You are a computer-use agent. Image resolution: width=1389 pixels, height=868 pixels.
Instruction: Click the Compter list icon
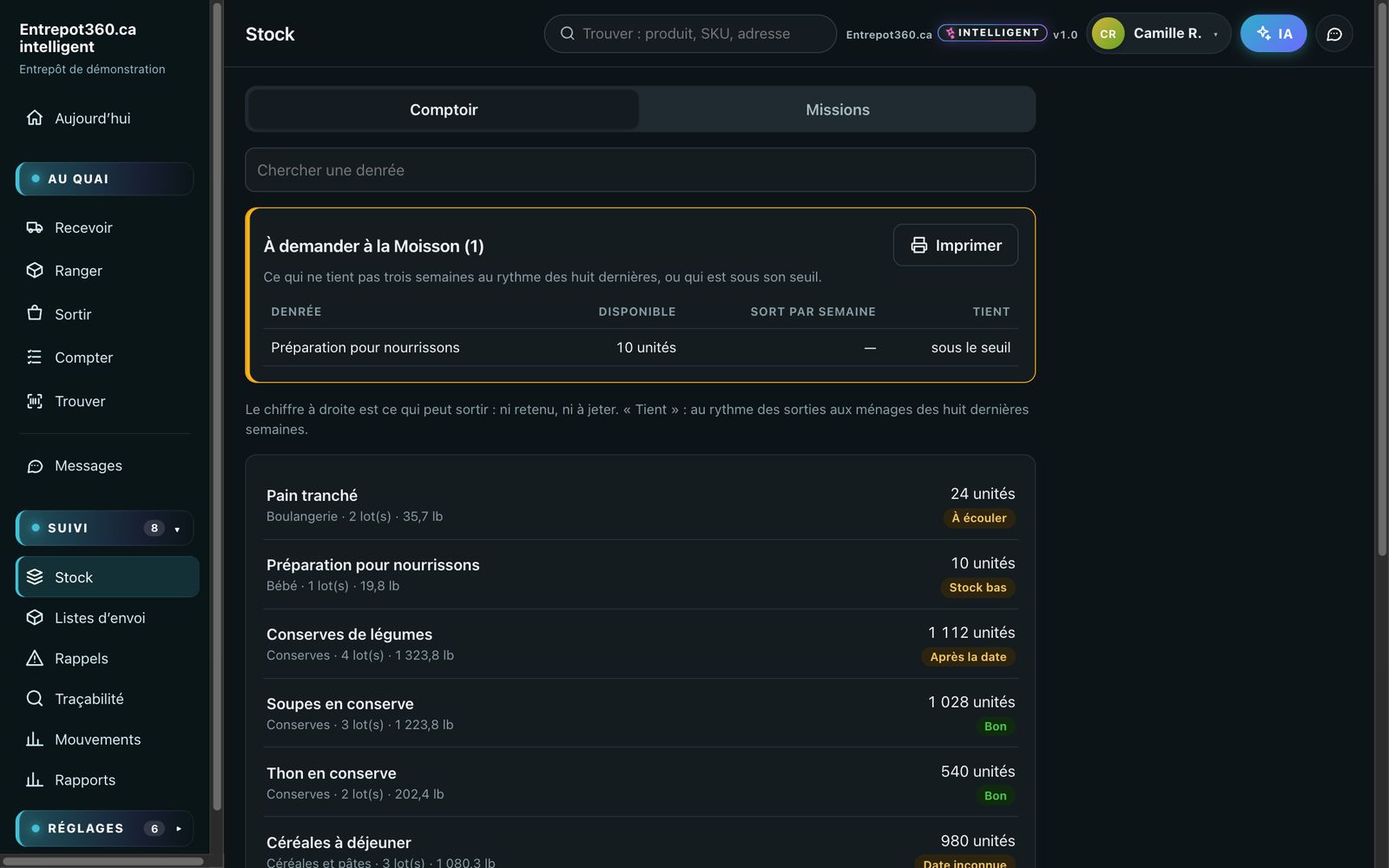(35, 357)
